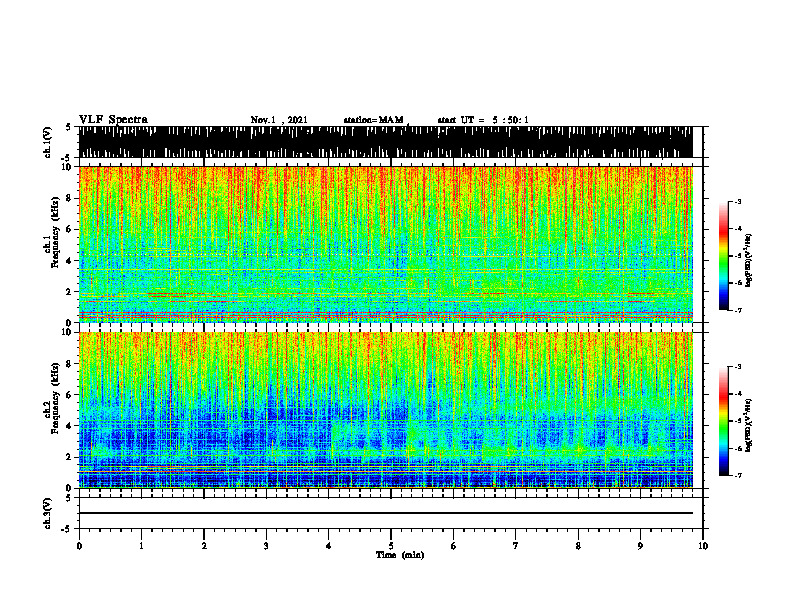Click the 'start UT = 5 : 50: 1' text
This screenshot has height=612, width=792.
click(x=483, y=120)
